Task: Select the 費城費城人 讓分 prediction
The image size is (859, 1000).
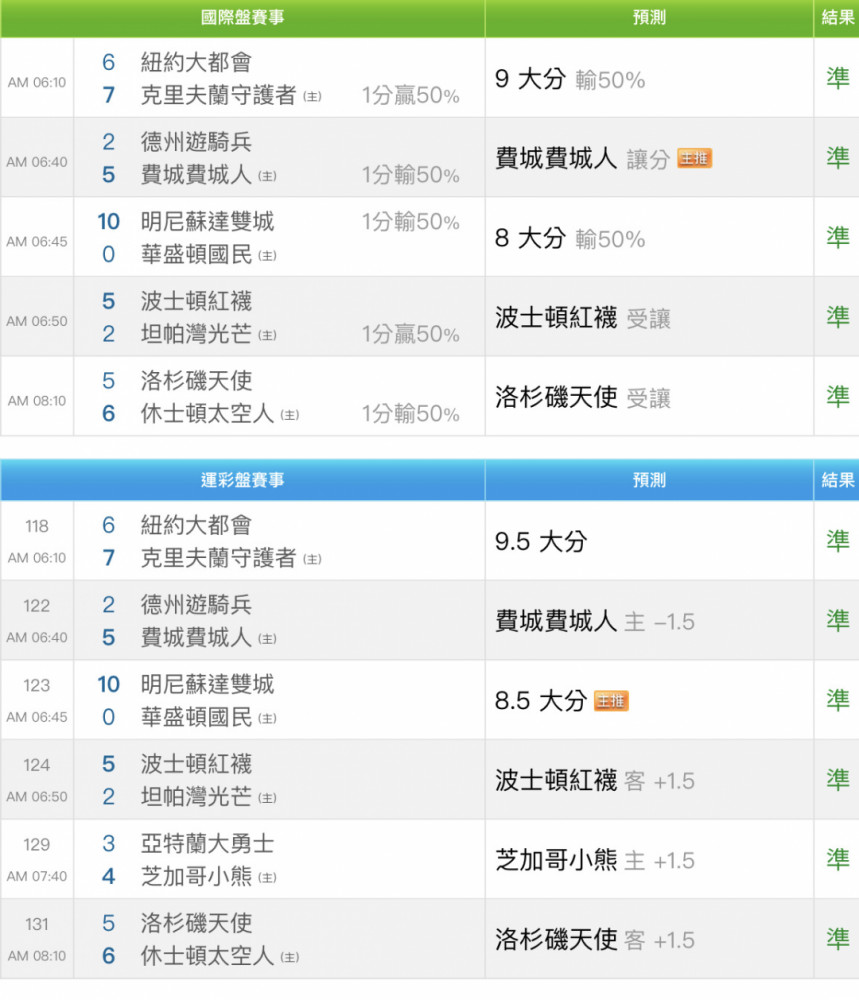Action: pyautogui.click(x=583, y=159)
